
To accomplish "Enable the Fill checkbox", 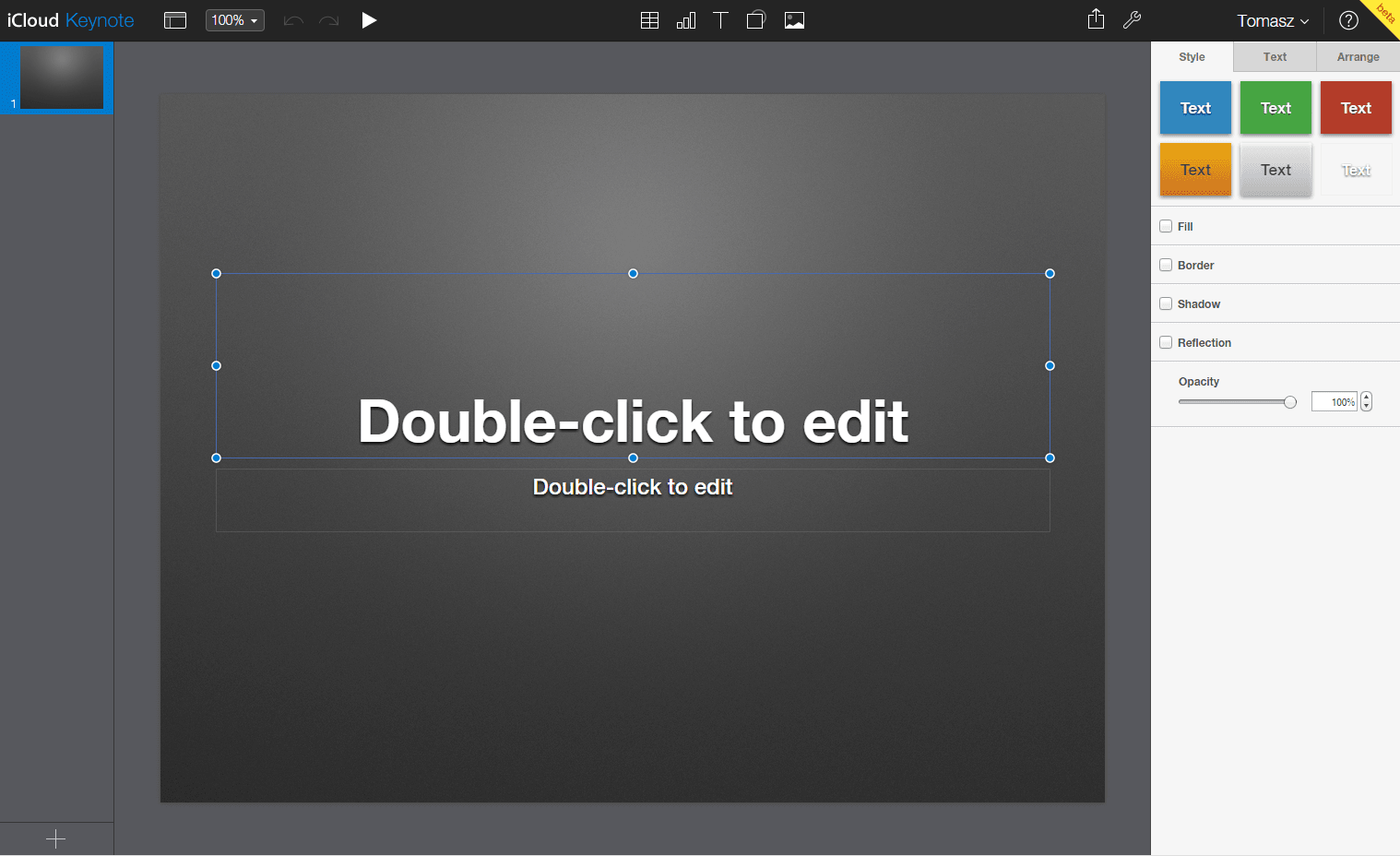I will (1166, 226).
